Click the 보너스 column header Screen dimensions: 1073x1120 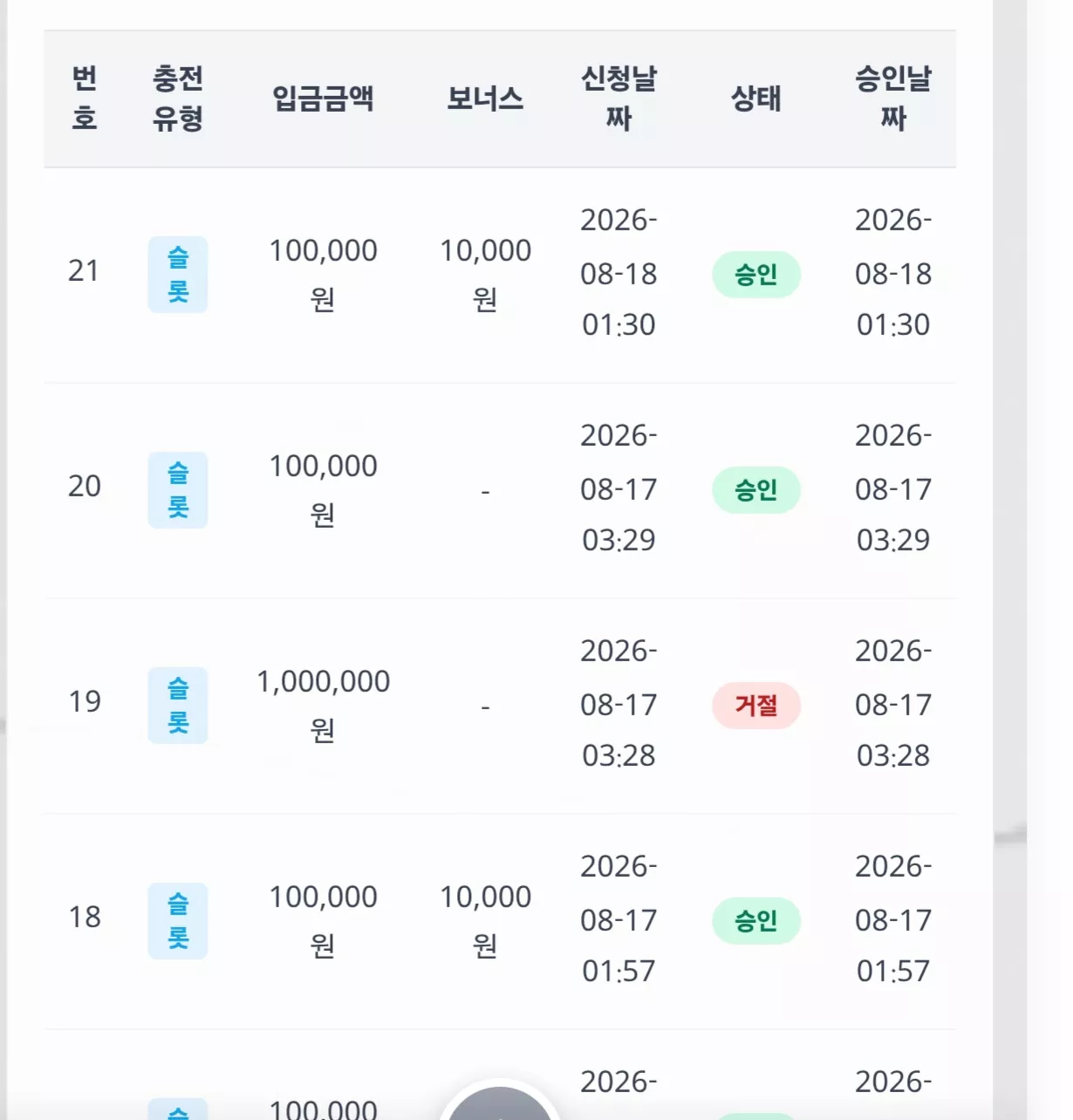tap(485, 99)
